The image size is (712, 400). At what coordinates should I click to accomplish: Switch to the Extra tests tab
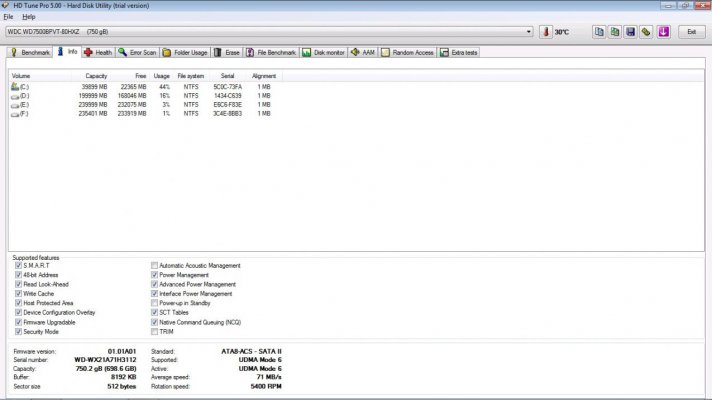(459, 53)
